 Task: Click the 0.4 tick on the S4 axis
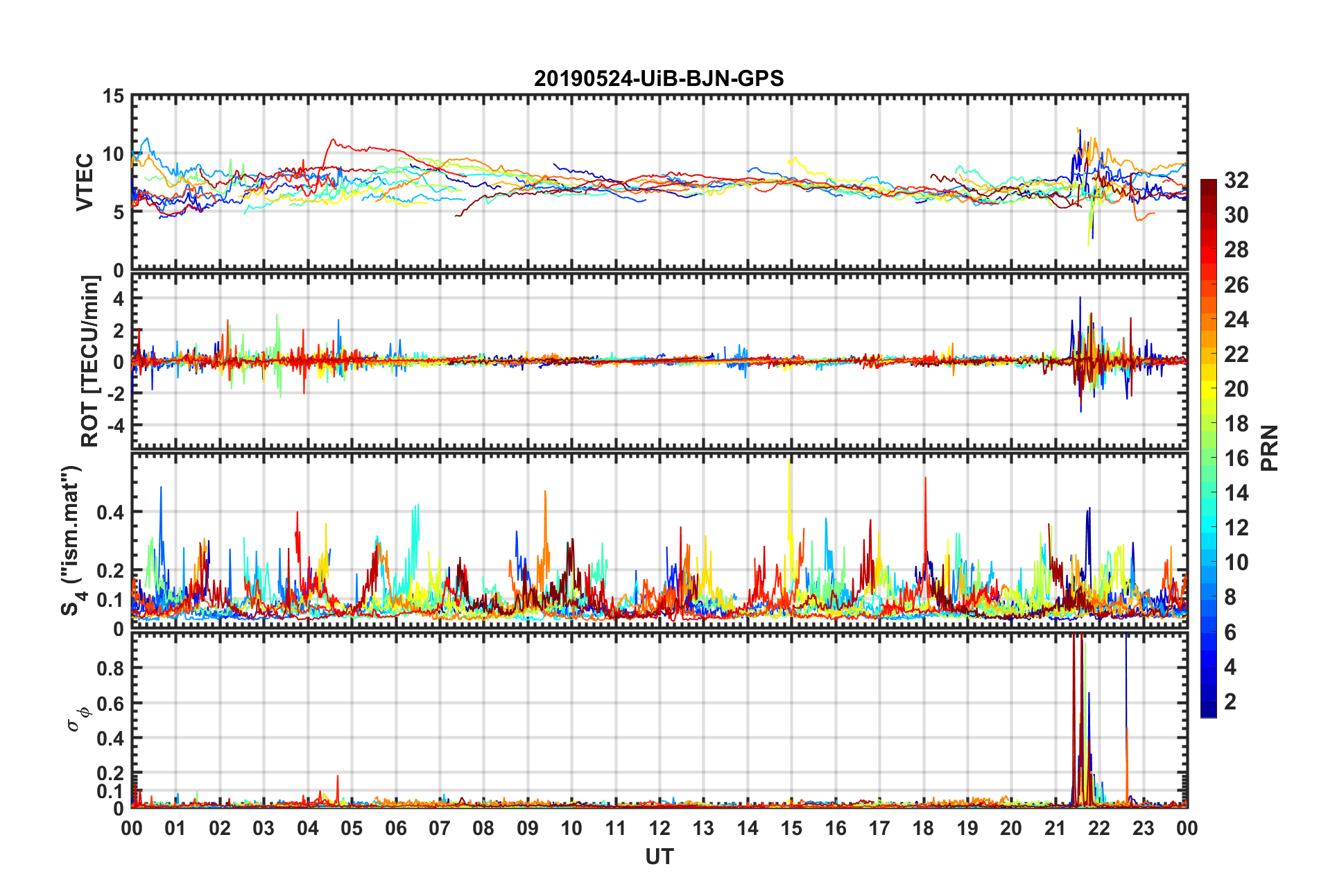[x=111, y=512]
